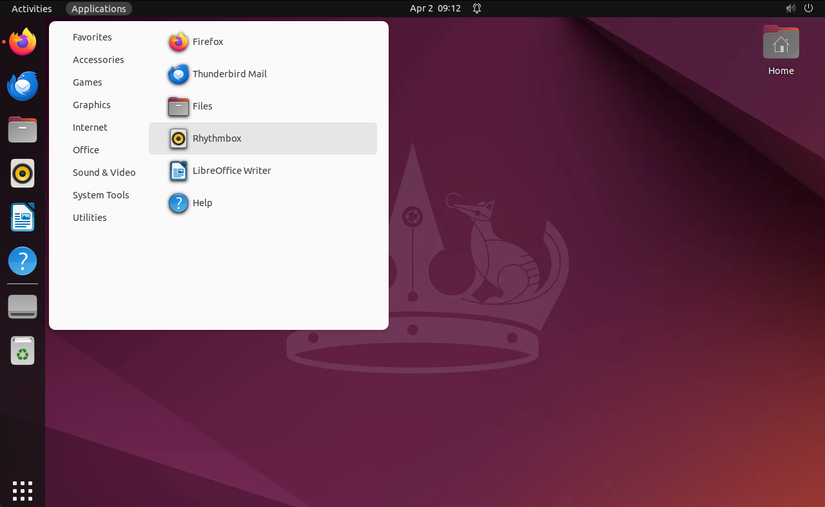This screenshot has height=507, width=825.
Task: Select the Sound & Video category
Action: pyautogui.click(x=104, y=173)
